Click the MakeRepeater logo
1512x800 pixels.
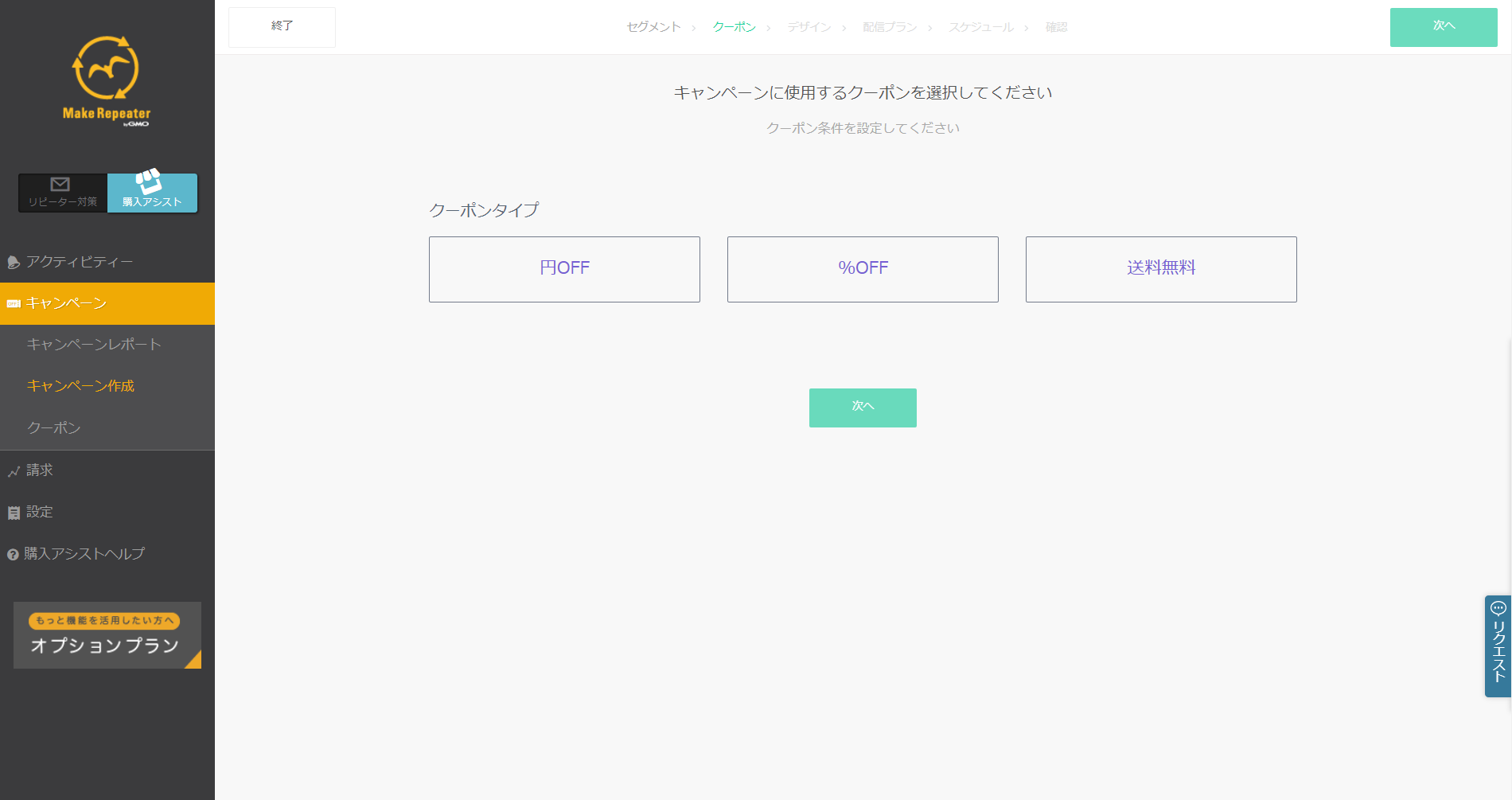click(x=107, y=81)
